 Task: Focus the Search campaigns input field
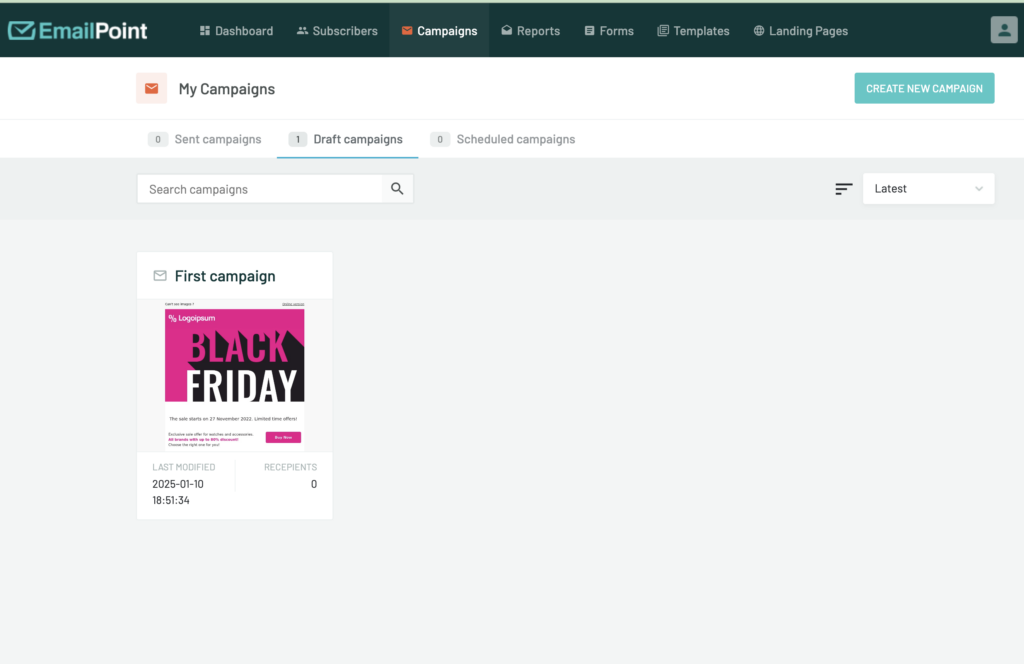260,189
